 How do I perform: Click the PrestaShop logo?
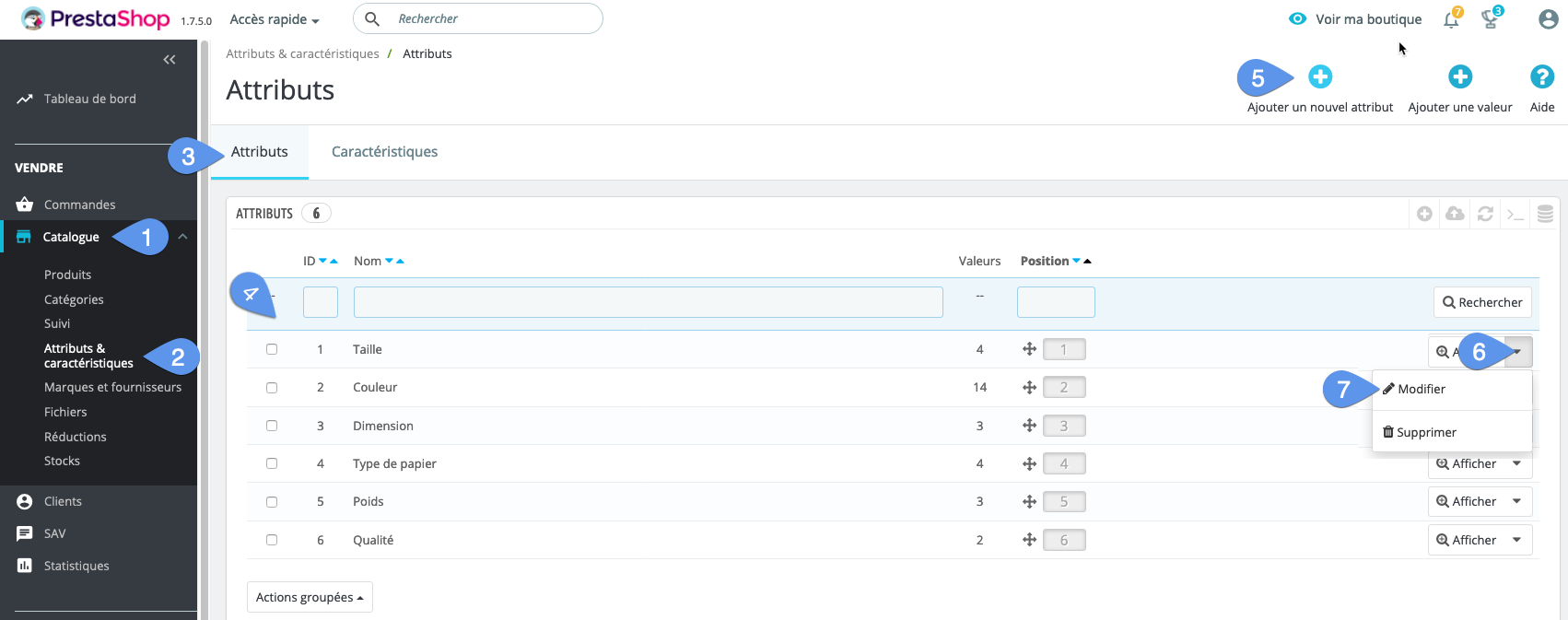click(96, 18)
